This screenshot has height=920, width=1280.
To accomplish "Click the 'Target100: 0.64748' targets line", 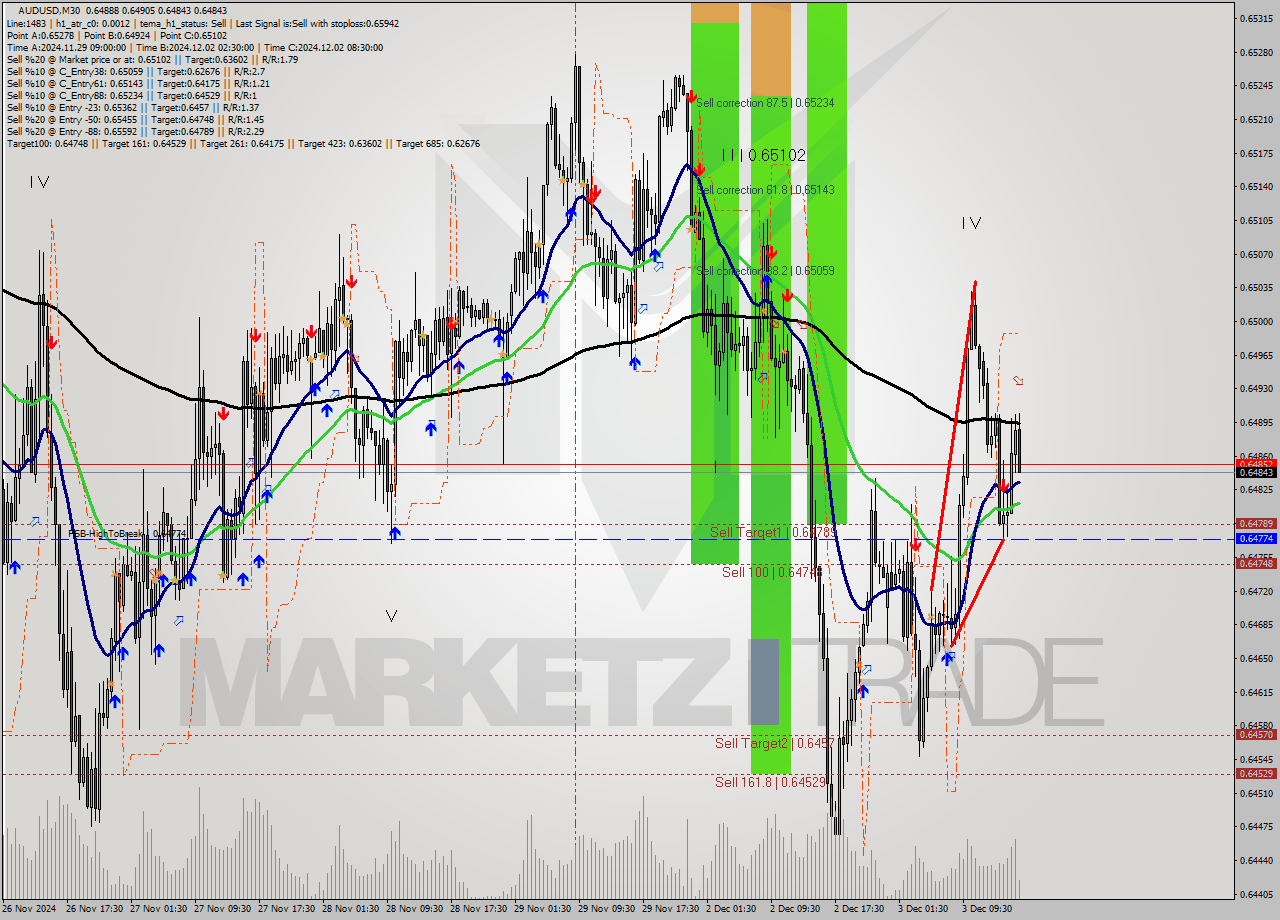I will 243,143.
